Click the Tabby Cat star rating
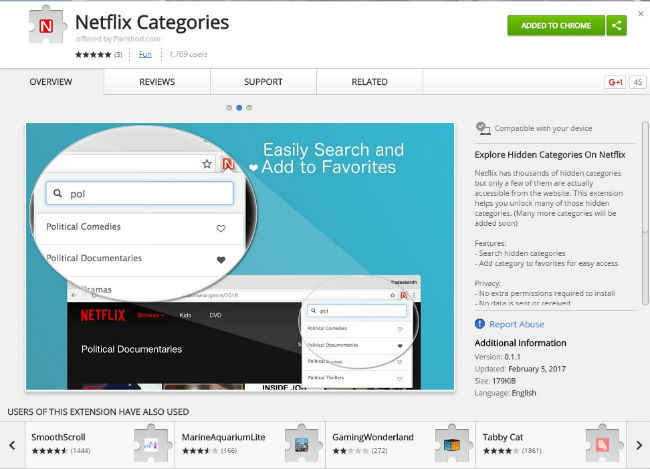 coord(501,451)
